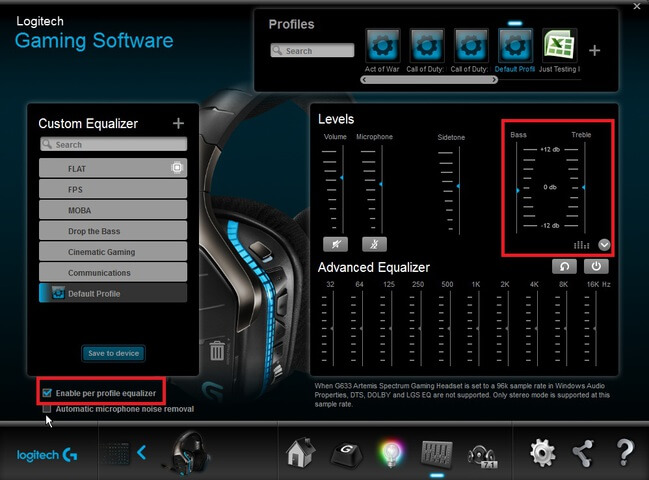Select the second Call of Duty profile

pos(471,50)
